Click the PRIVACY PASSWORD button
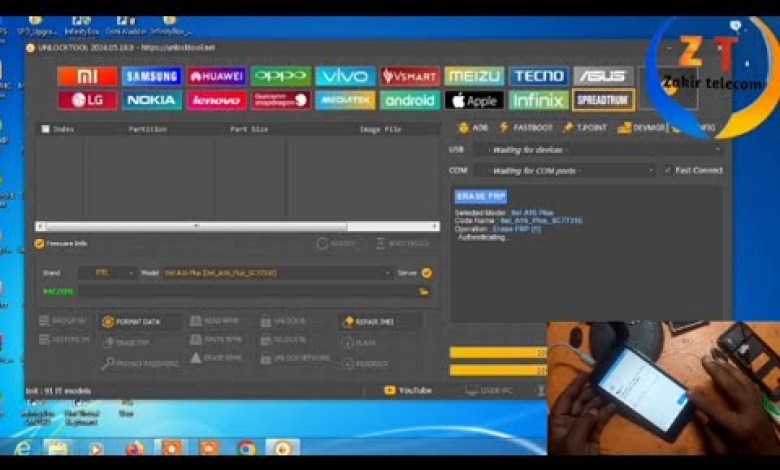The image size is (780, 470). [140, 364]
